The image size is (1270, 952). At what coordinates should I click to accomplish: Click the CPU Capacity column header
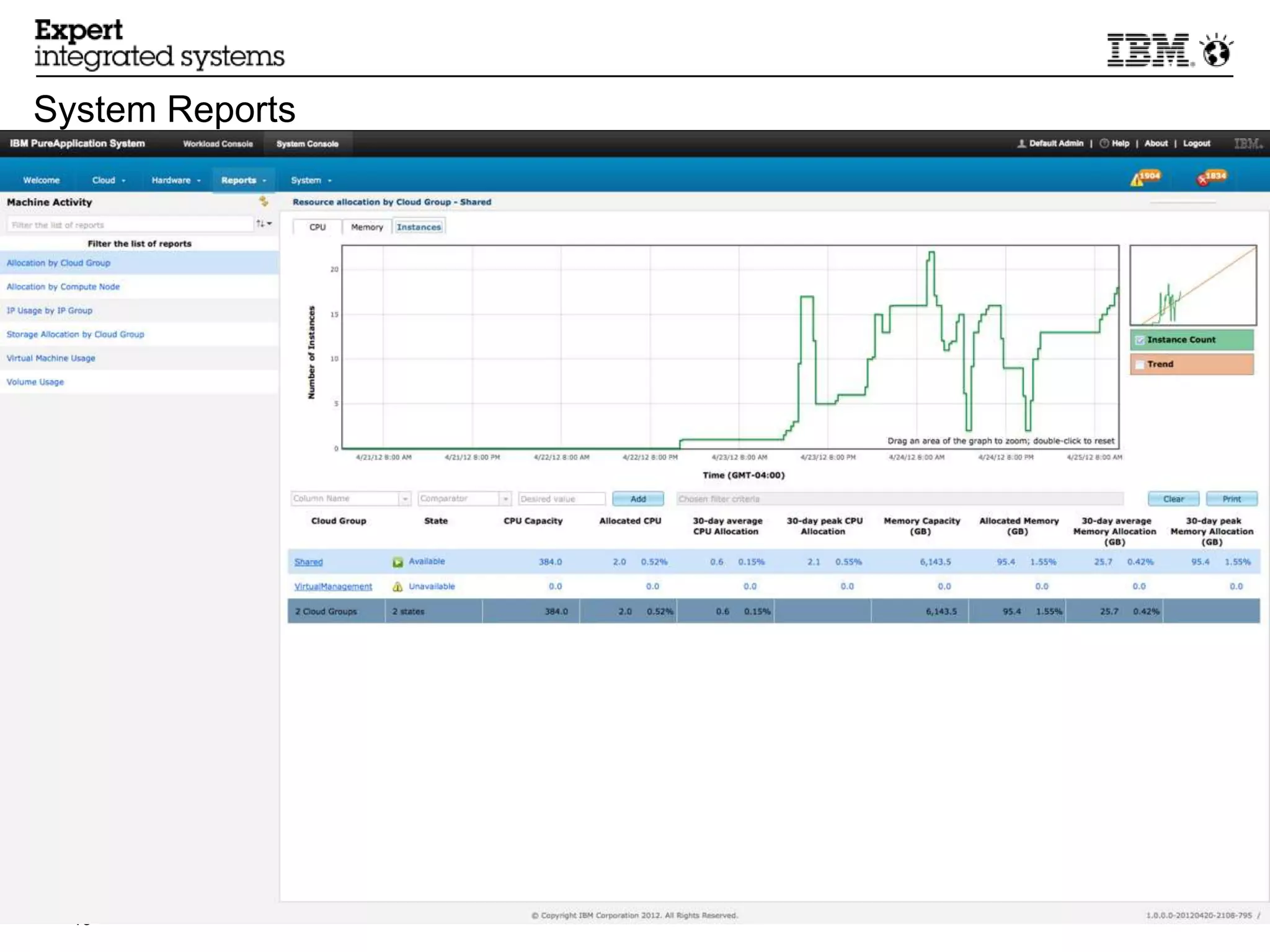pos(533,521)
